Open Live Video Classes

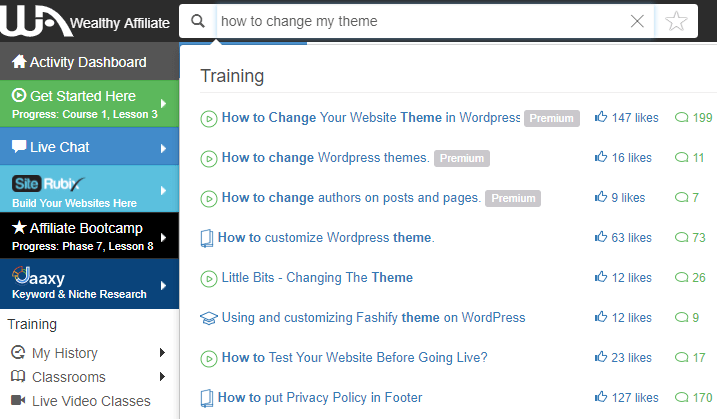point(91,401)
